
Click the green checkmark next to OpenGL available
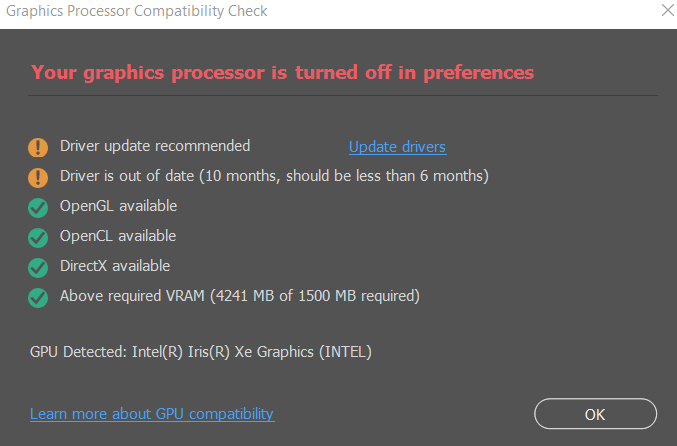coord(38,208)
